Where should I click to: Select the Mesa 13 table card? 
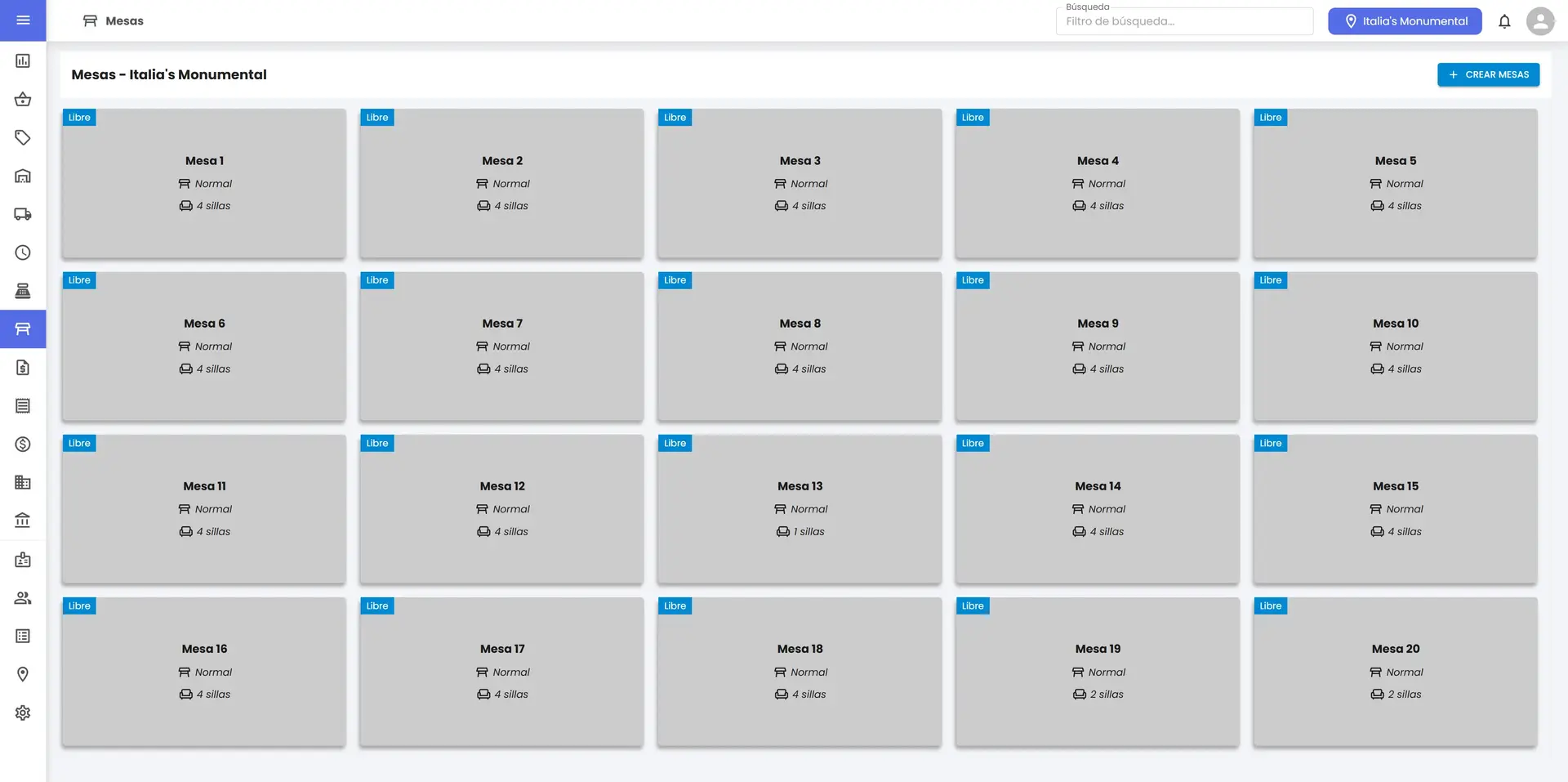800,509
